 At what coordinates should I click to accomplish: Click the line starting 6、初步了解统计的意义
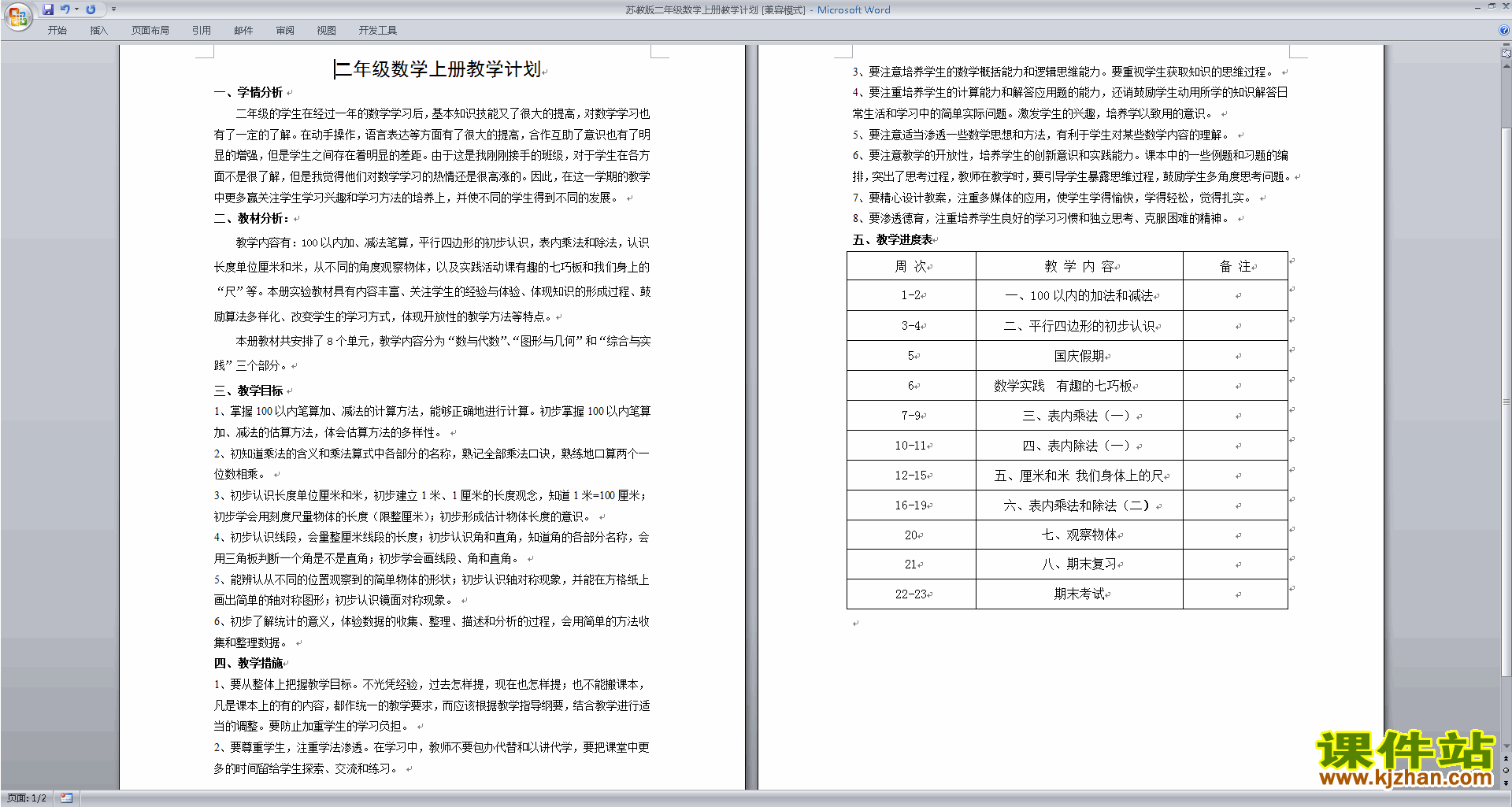coord(432,621)
